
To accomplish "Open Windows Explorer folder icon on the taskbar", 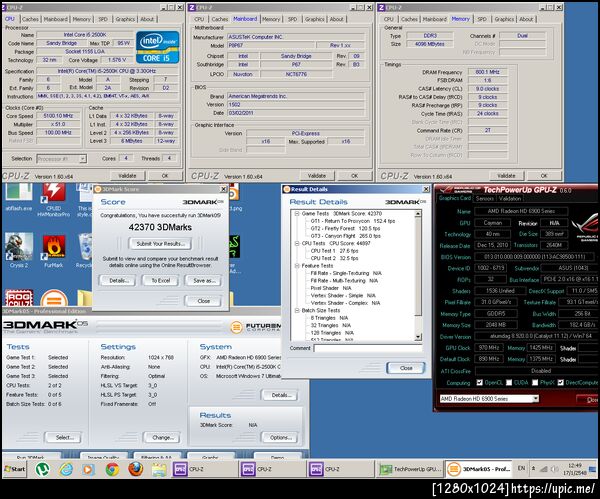I will (159, 469).
